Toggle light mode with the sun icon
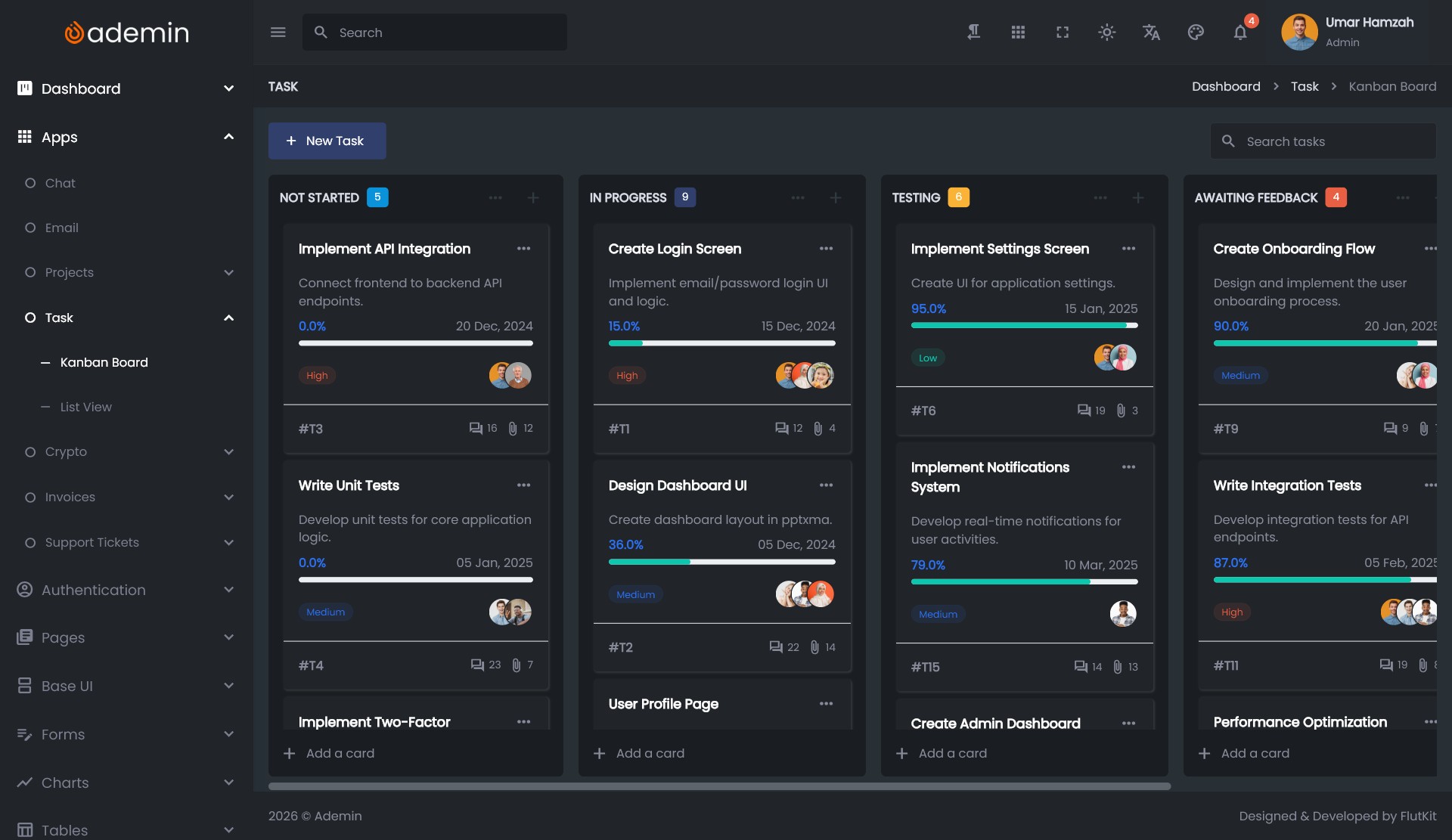Screen dimensions: 1452x840 click(x=1106, y=33)
